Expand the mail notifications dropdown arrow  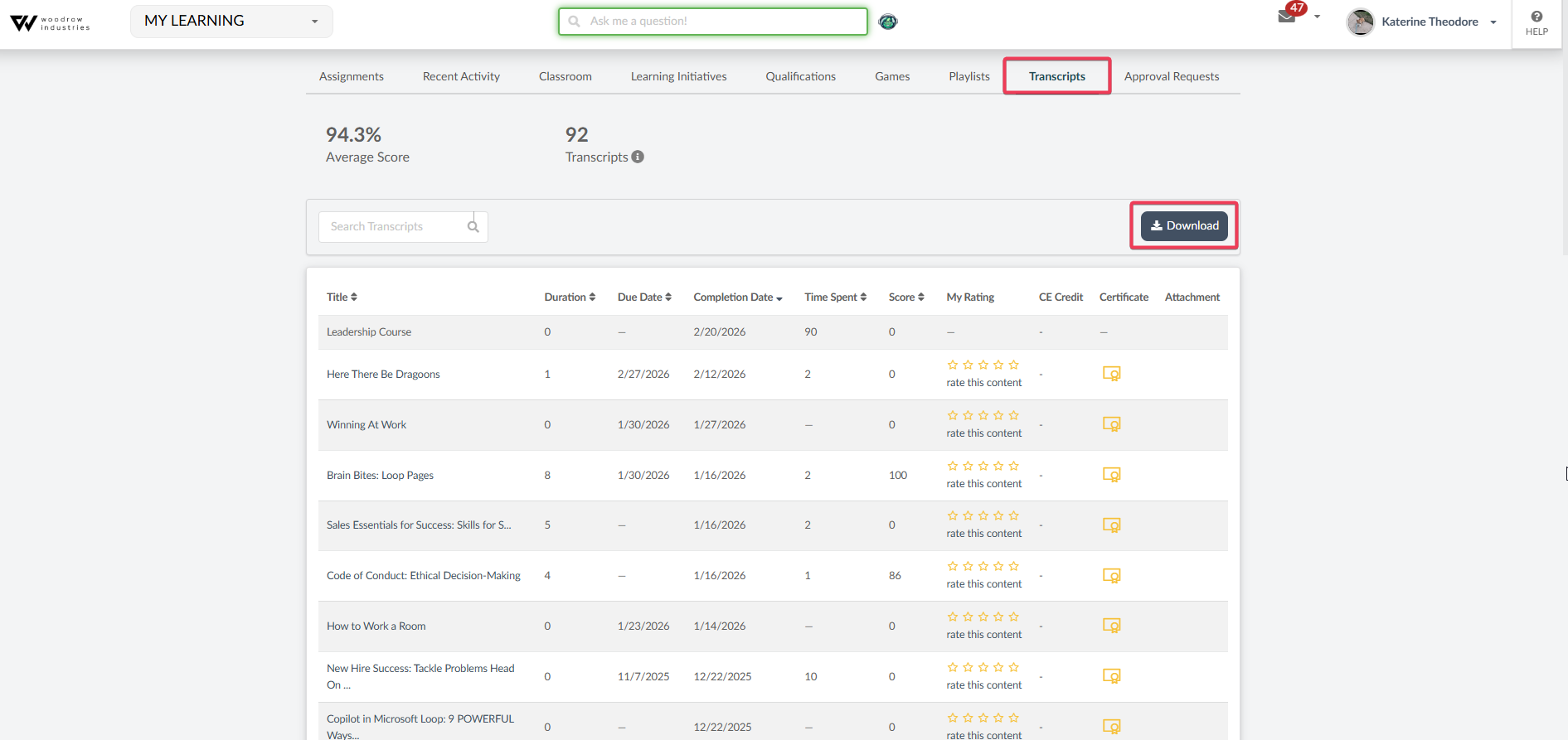(1317, 17)
